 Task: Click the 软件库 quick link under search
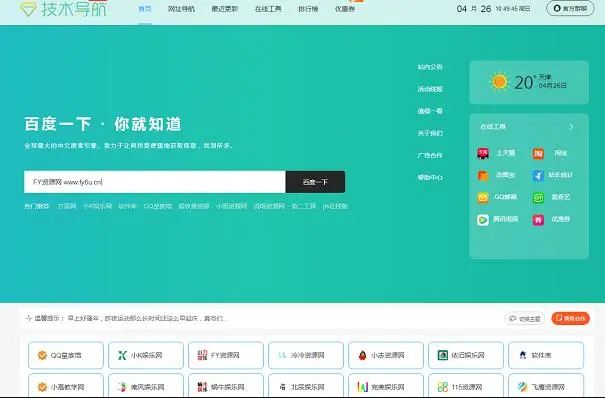pyautogui.click(x=127, y=206)
